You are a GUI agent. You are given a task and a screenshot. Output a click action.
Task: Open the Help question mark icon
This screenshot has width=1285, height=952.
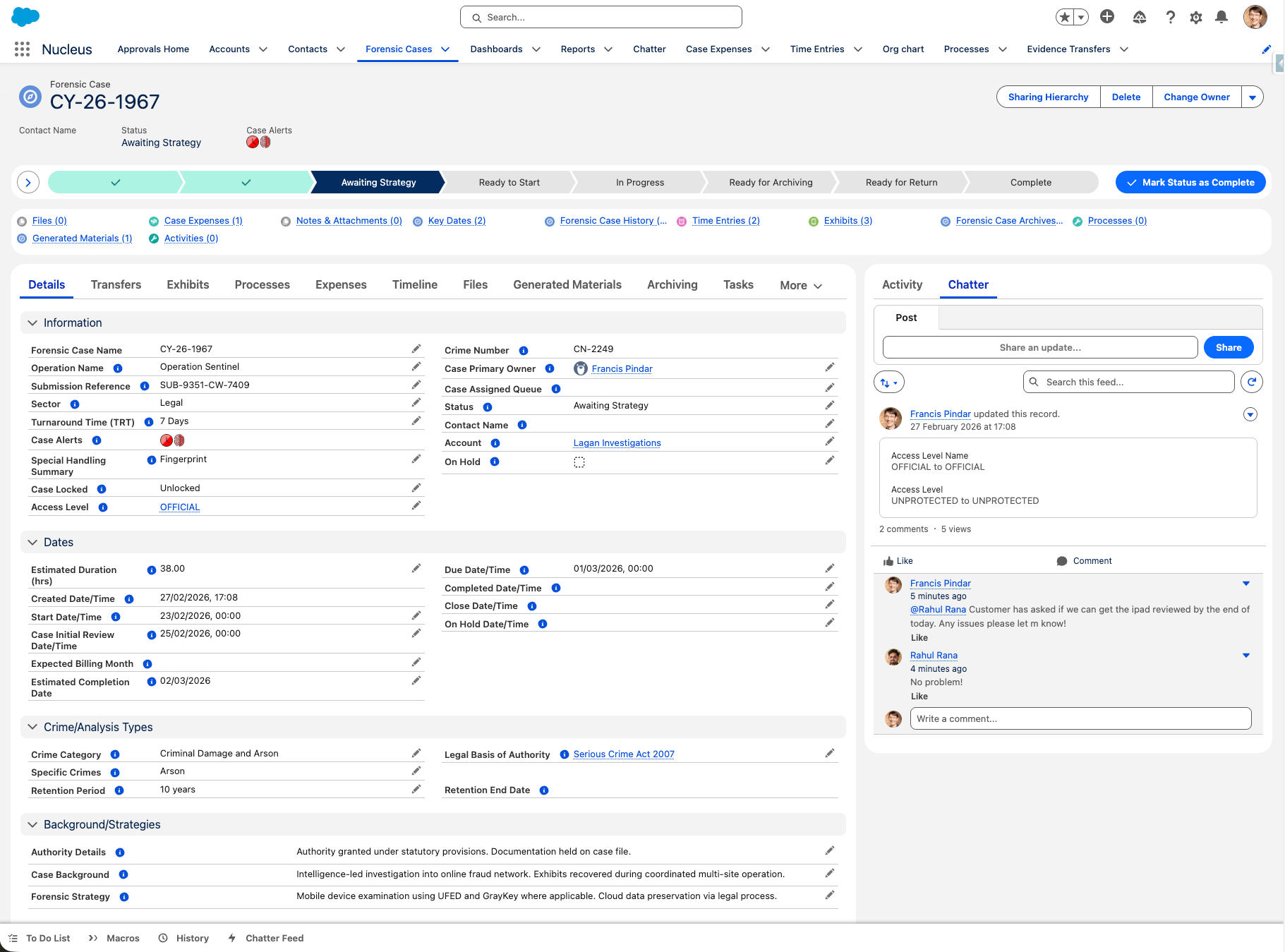1170,17
